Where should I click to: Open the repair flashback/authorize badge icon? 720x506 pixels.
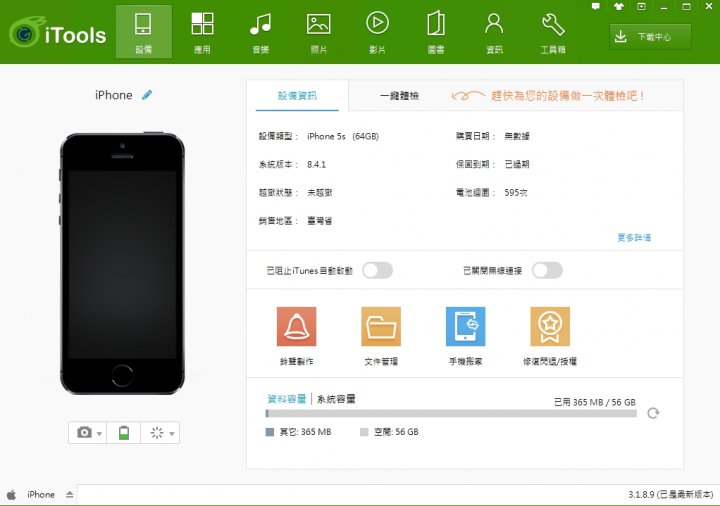(x=550, y=326)
